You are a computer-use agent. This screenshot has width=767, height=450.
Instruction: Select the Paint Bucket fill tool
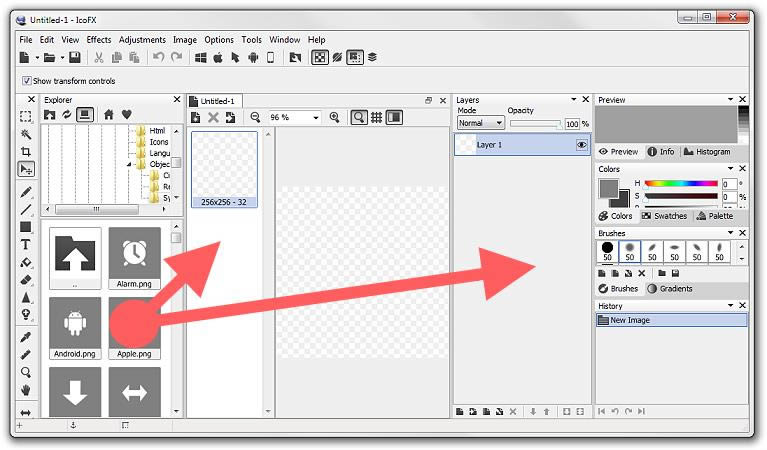[25, 262]
